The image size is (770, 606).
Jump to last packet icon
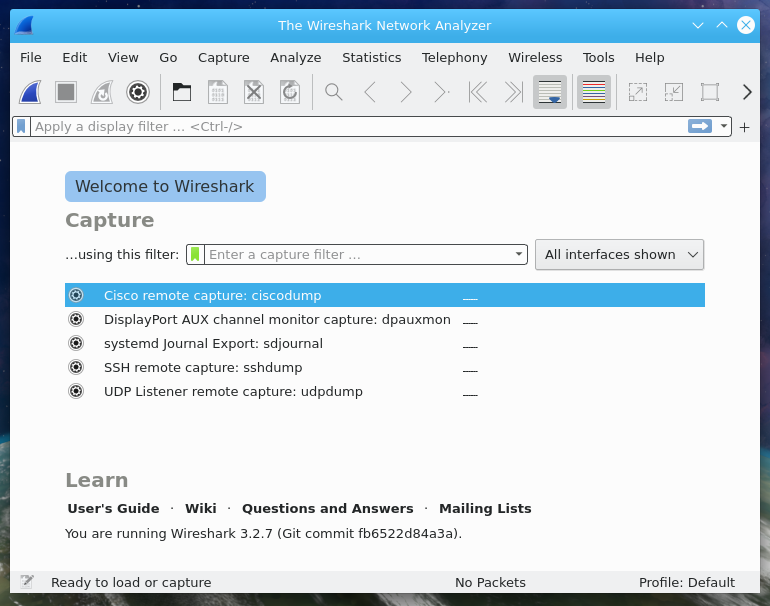(514, 92)
